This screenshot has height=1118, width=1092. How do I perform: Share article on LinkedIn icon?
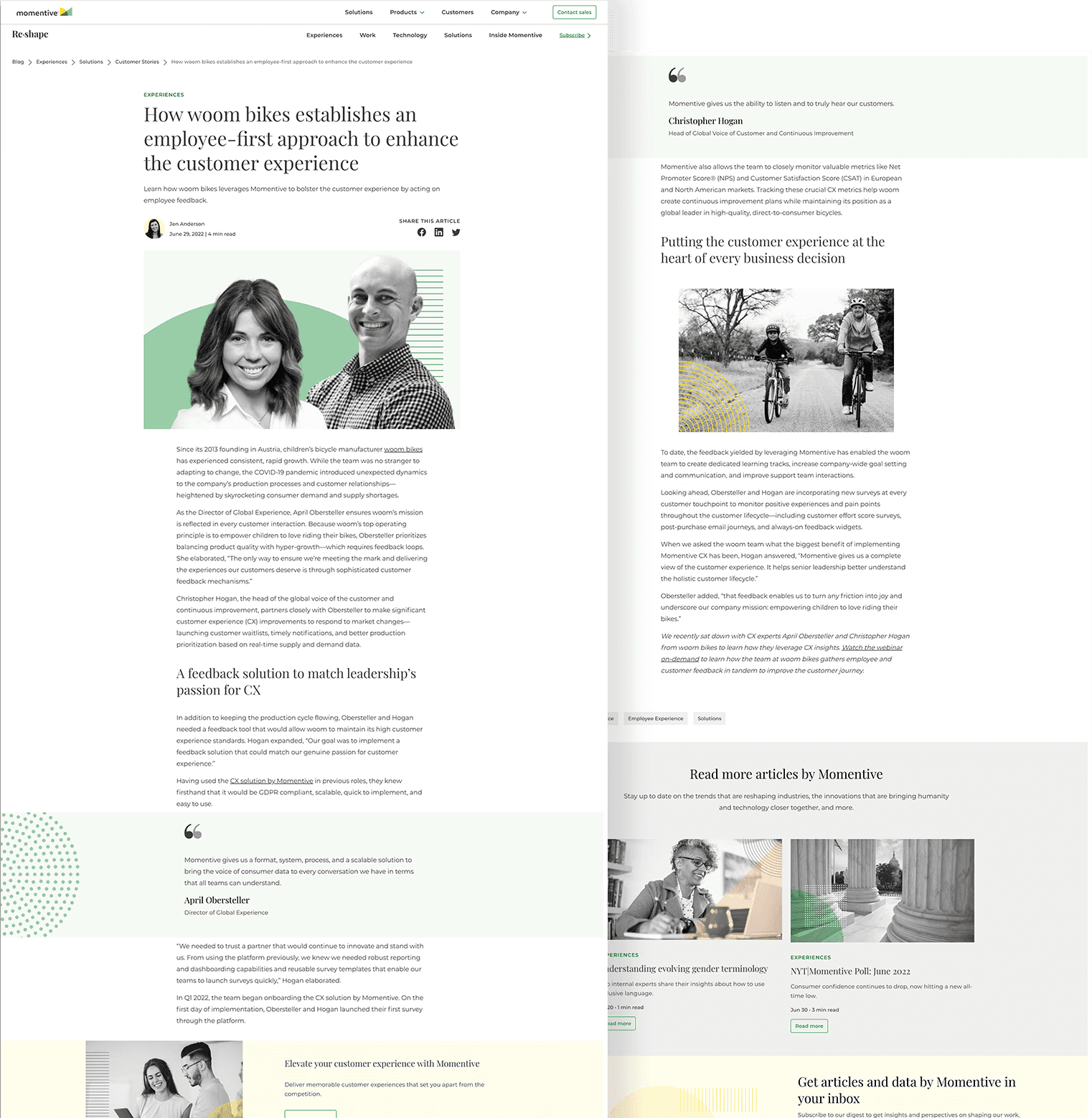[x=438, y=232]
